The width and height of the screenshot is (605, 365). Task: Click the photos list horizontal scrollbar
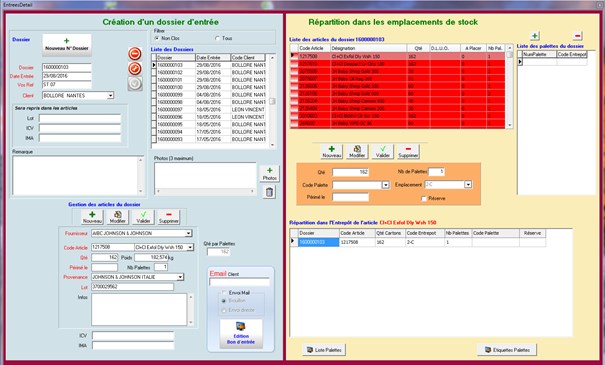click(x=205, y=191)
